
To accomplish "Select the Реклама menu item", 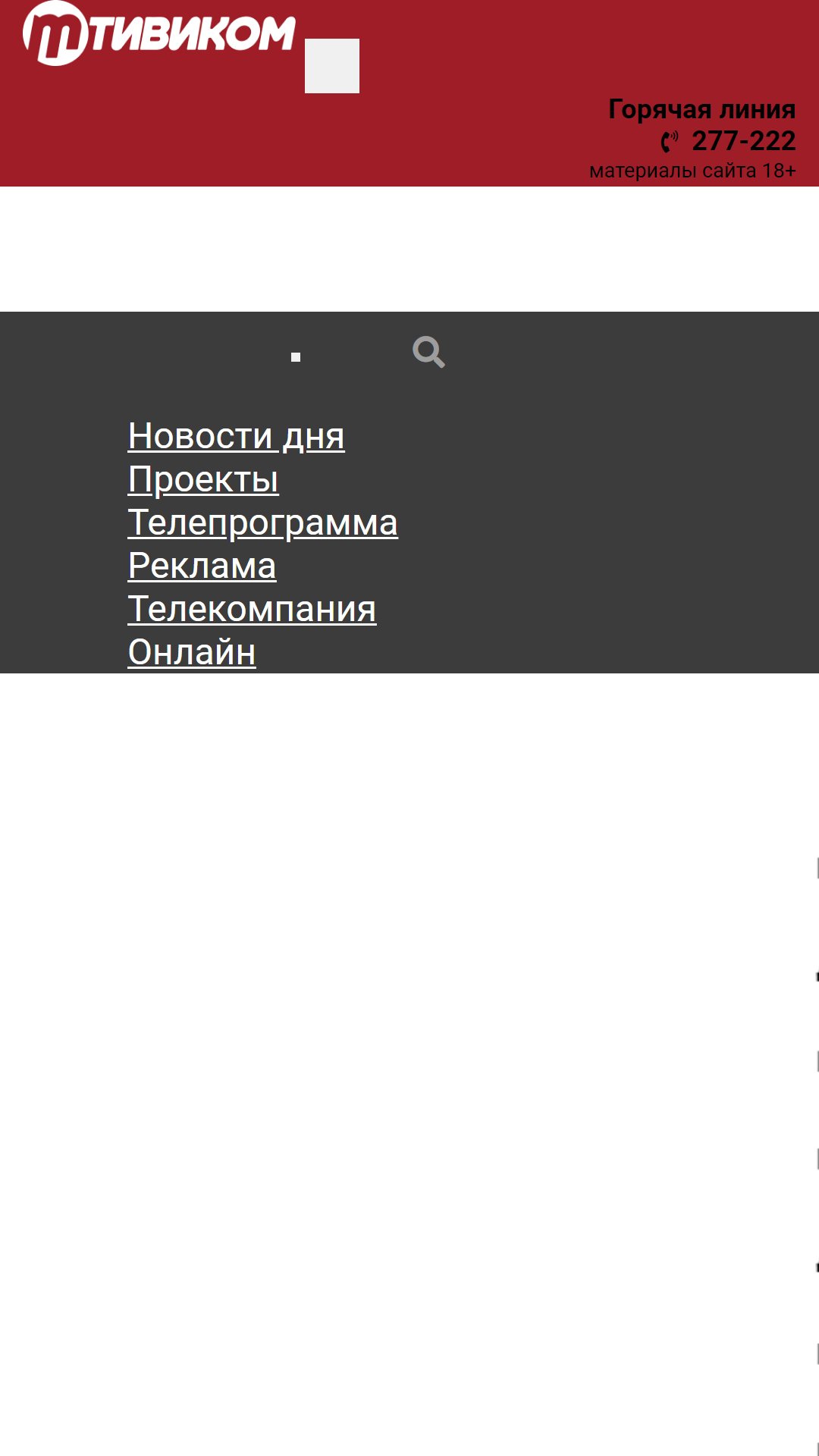I will tap(202, 566).
